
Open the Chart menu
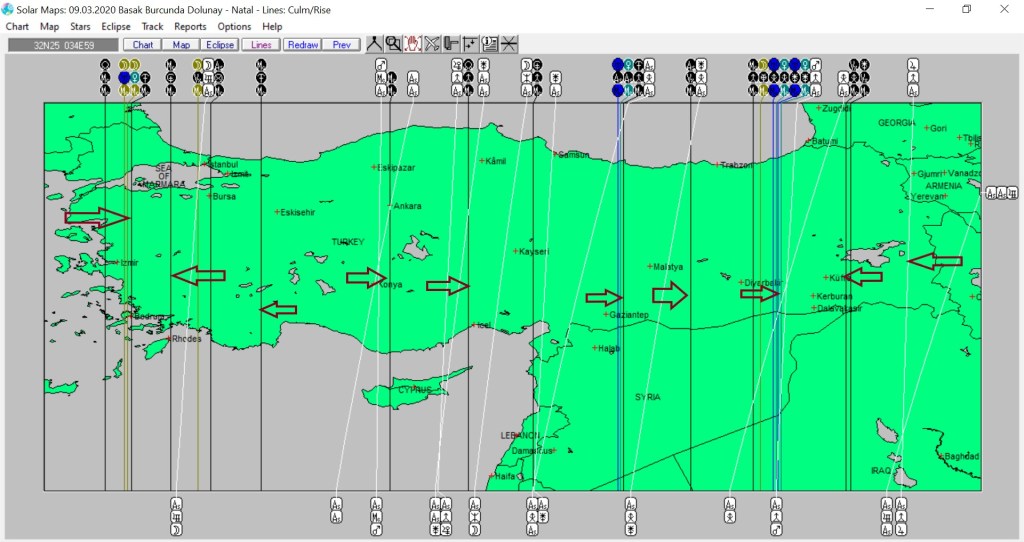[x=17, y=26]
